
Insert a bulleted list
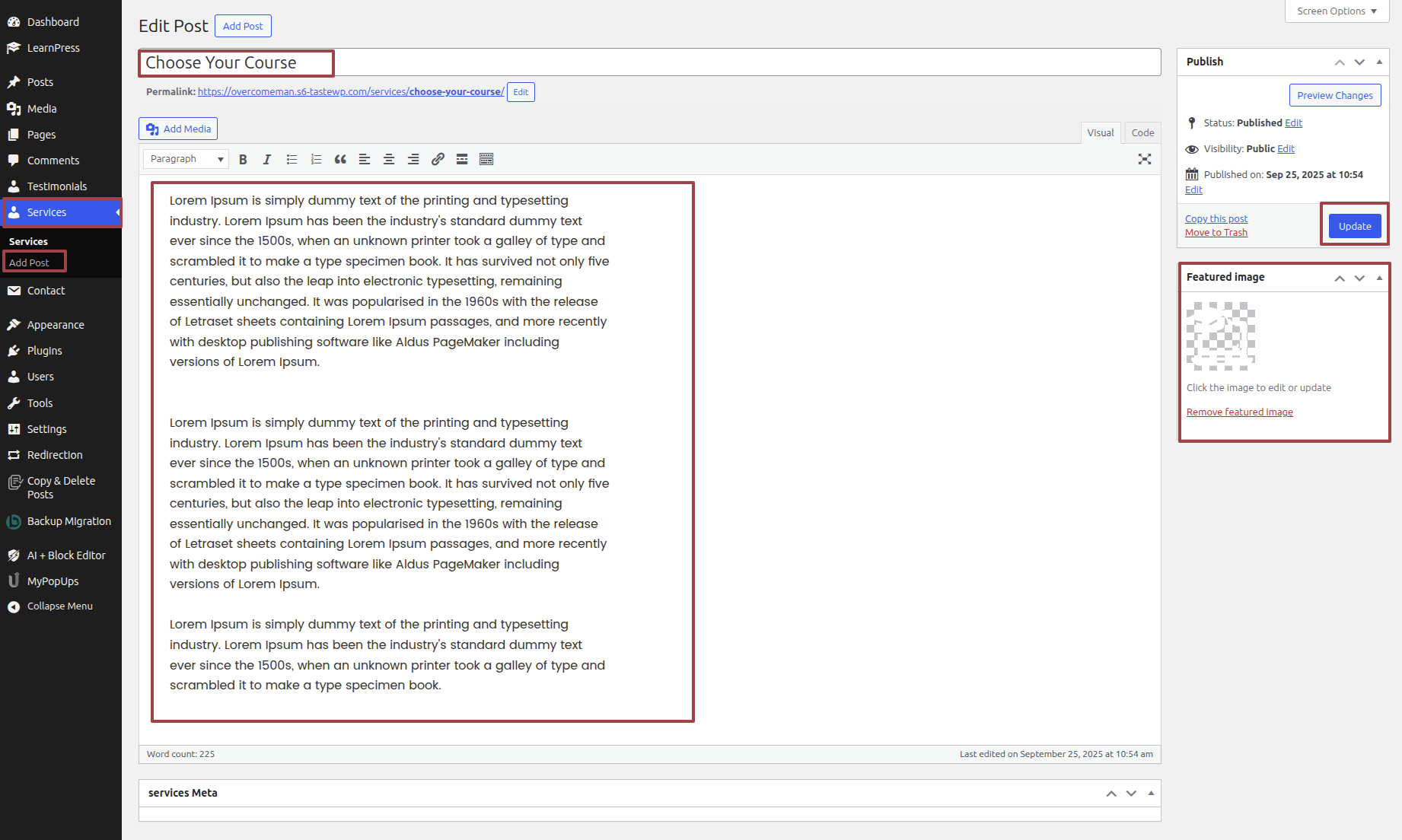(x=292, y=159)
